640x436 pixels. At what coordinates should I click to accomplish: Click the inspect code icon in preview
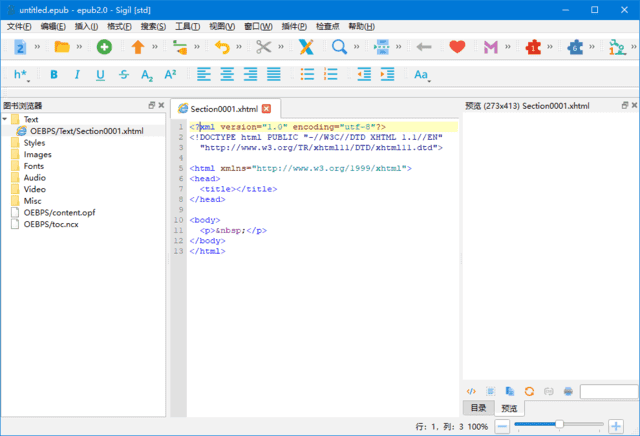pyautogui.click(x=473, y=391)
